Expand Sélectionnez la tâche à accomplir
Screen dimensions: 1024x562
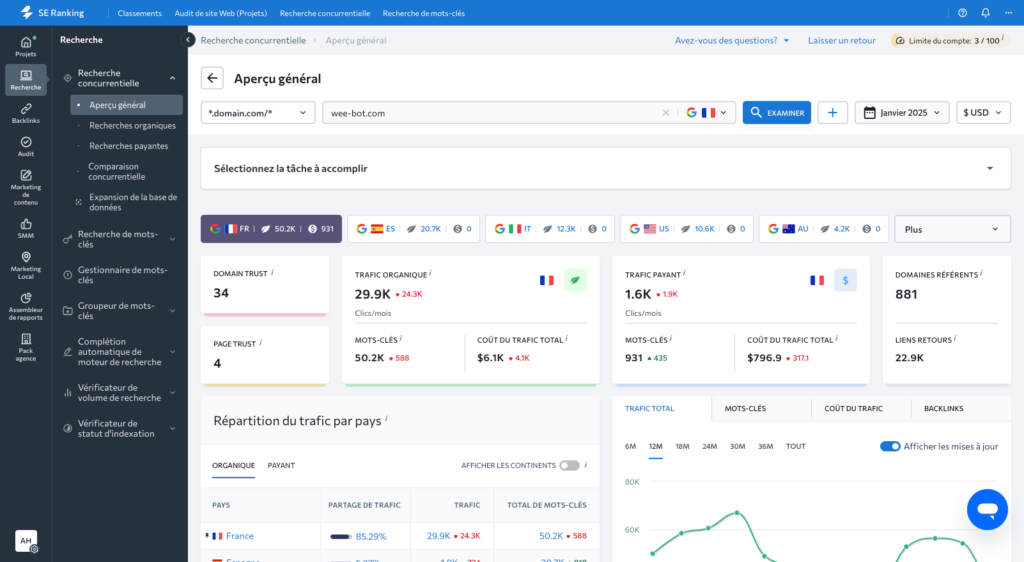pos(605,168)
